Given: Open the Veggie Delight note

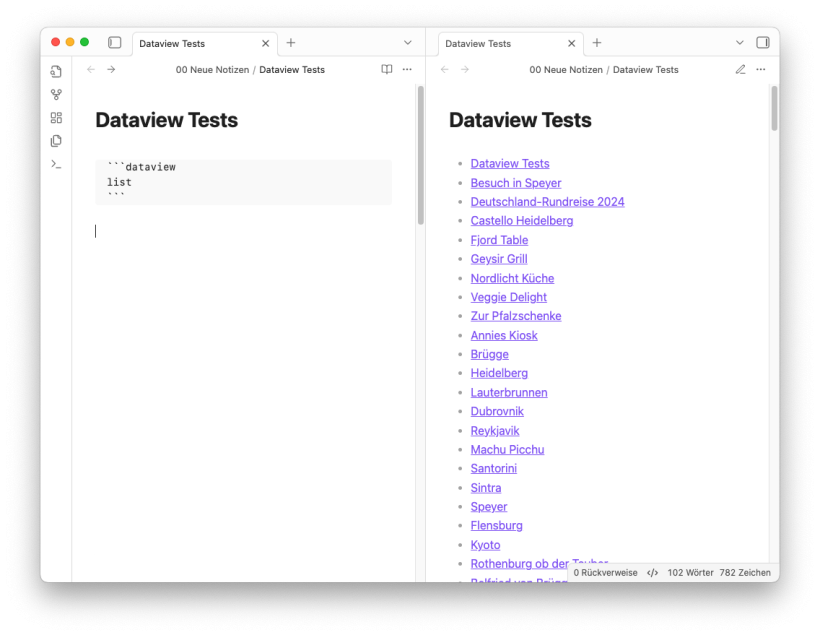Looking at the screenshot, I should (x=509, y=297).
